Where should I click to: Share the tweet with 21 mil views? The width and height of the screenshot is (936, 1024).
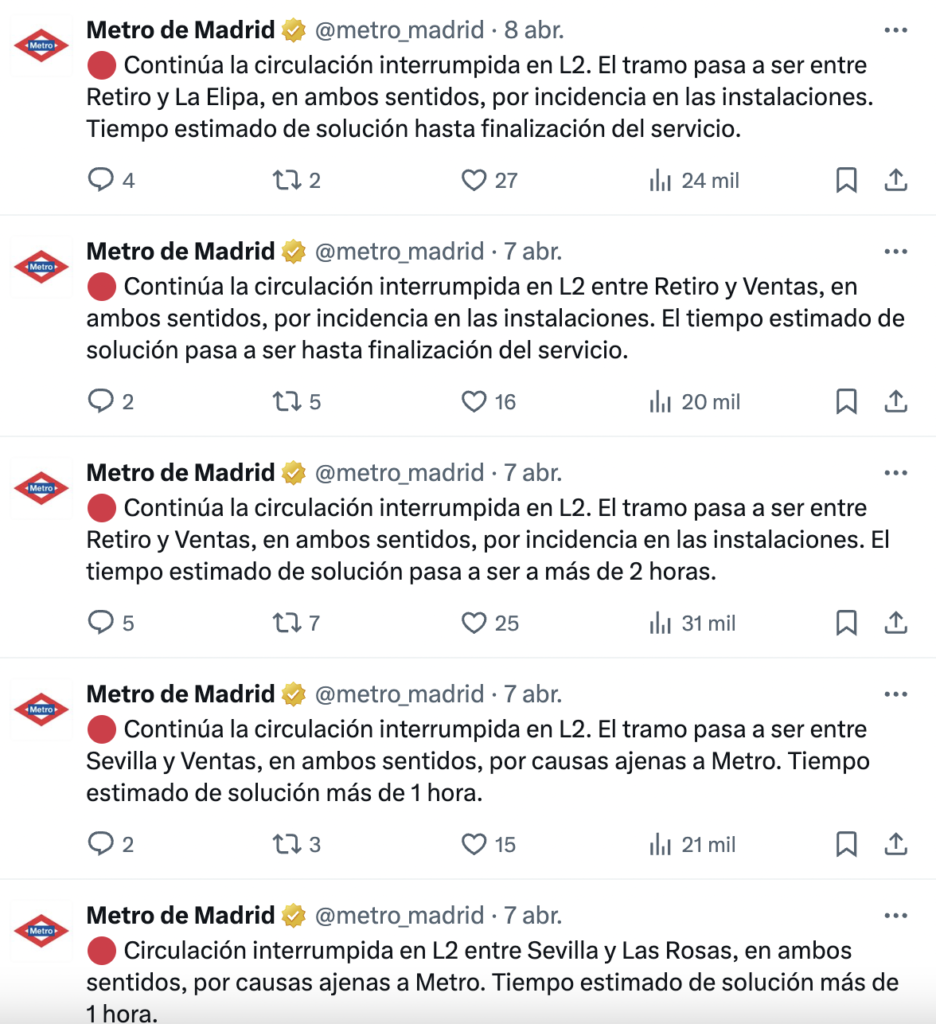pos(896,844)
